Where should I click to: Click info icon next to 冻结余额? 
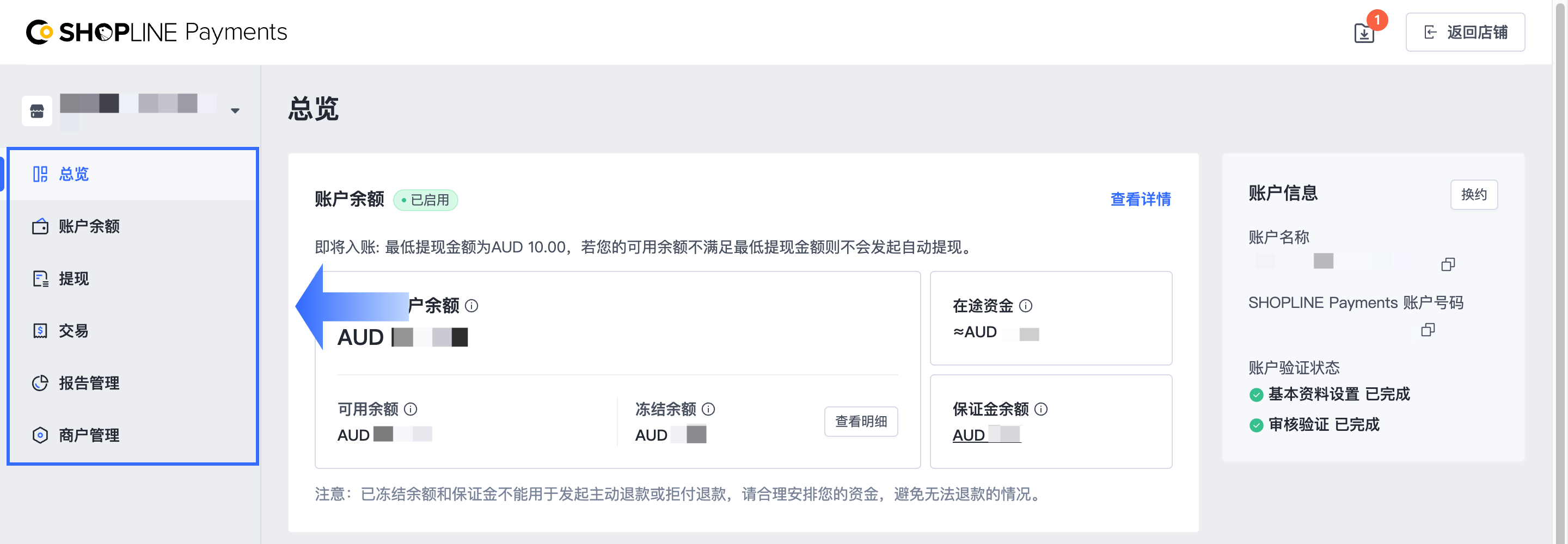click(x=708, y=409)
